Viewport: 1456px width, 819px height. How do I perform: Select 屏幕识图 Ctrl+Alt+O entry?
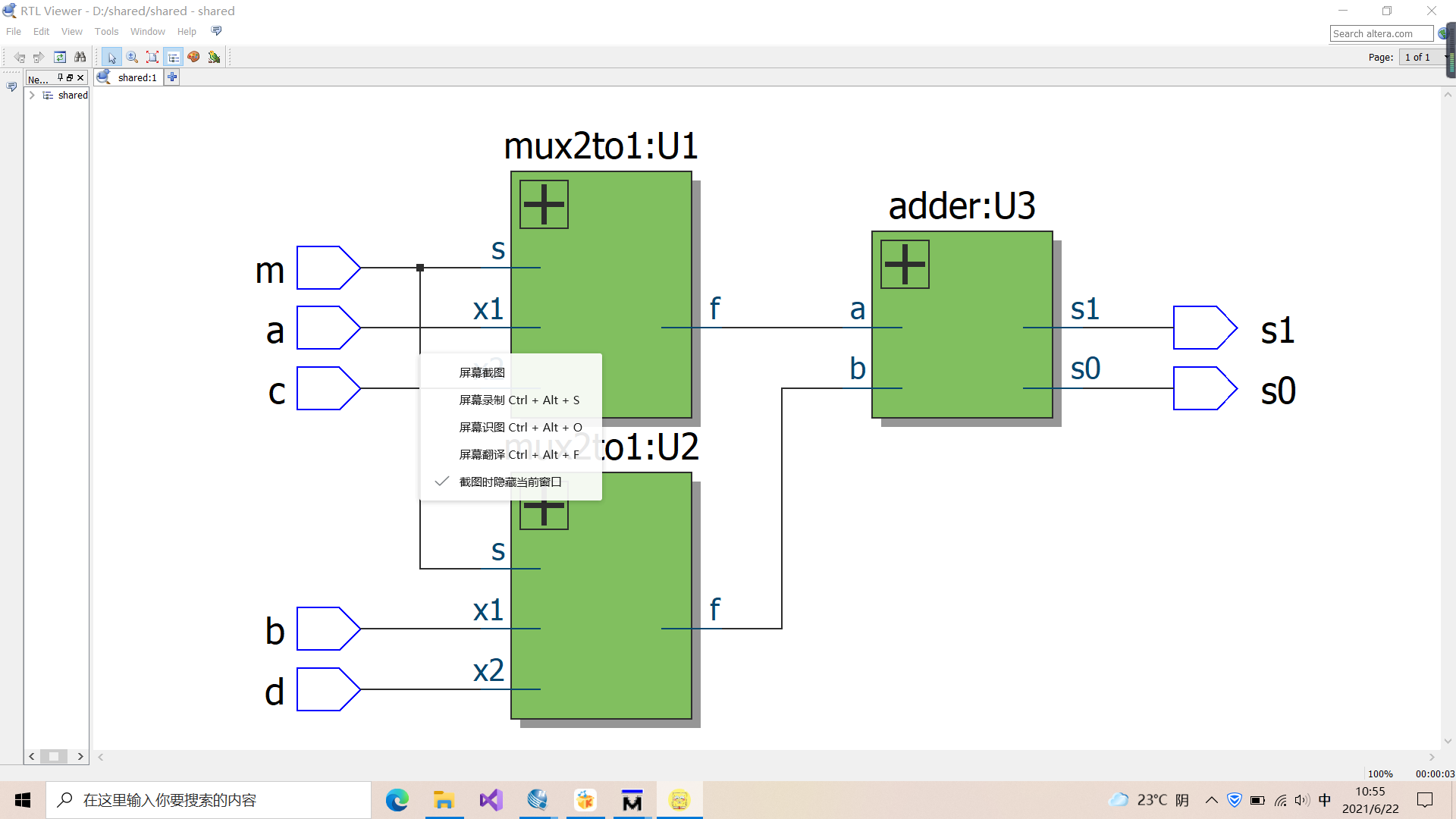pos(520,427)
